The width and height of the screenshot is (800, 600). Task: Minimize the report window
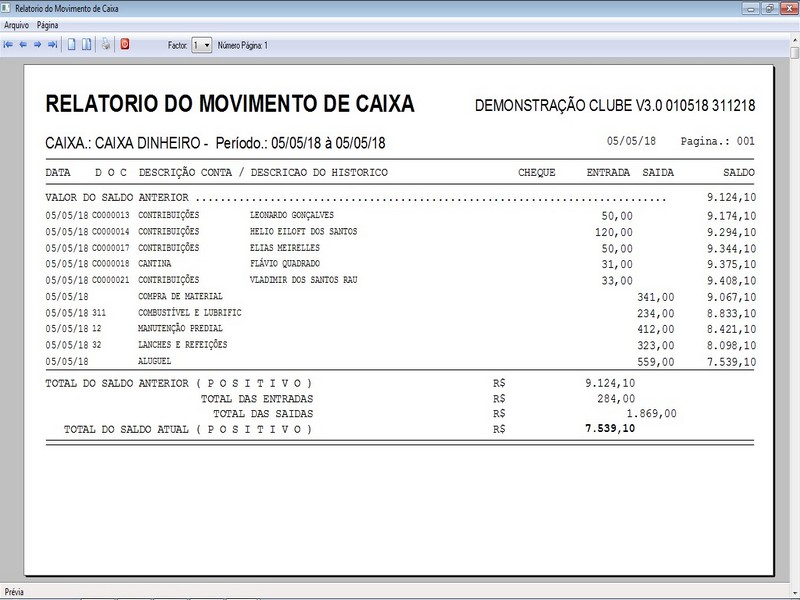pos(750,9)
